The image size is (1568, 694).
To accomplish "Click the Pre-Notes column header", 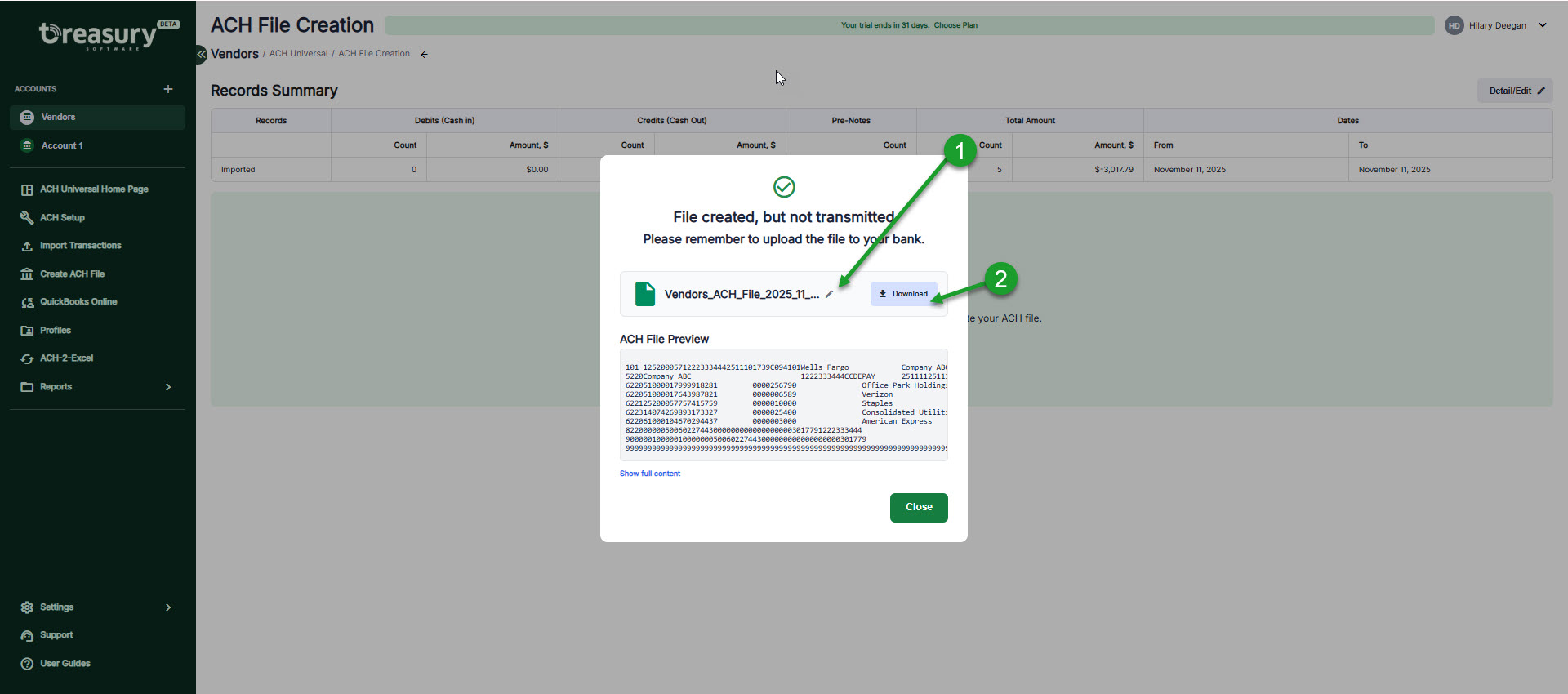I will 851,121.
